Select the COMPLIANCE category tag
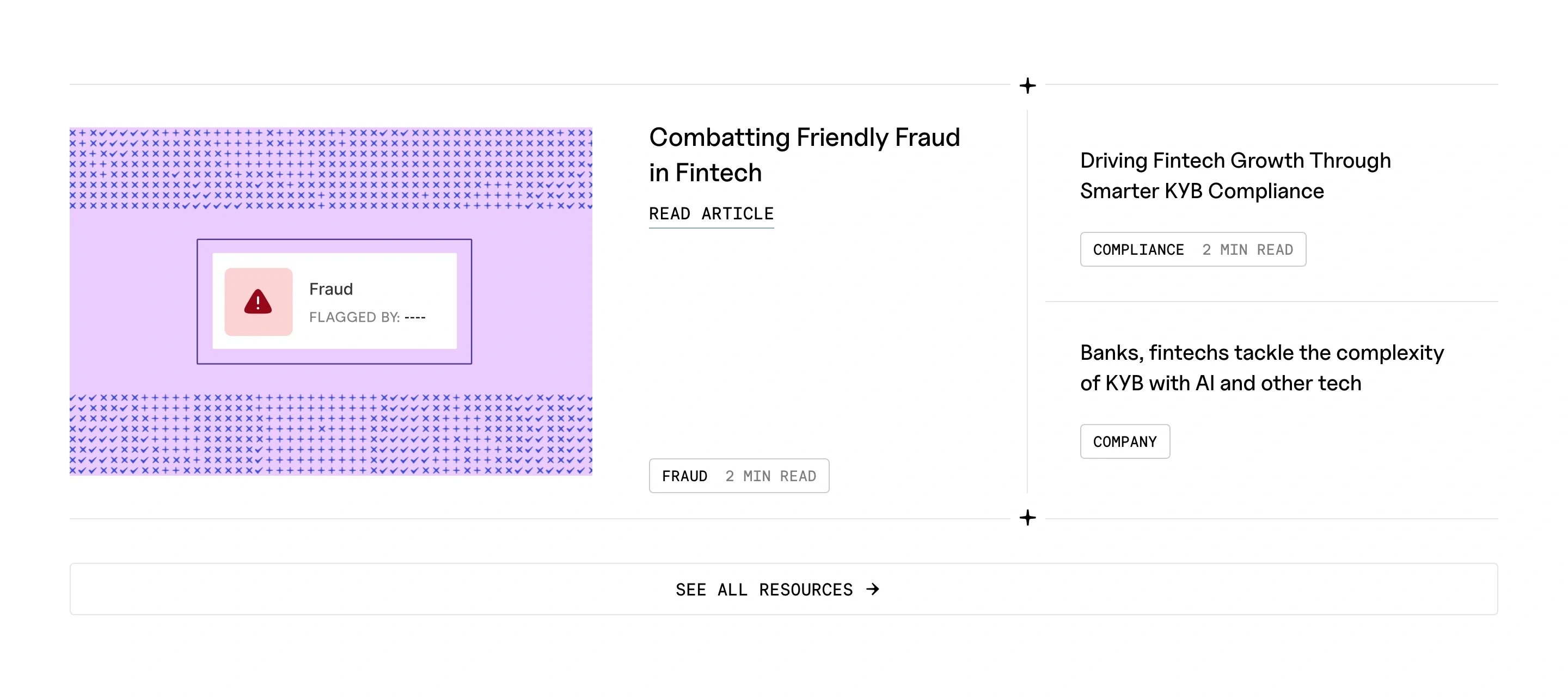The image size is (1568, 700). 1138,249
